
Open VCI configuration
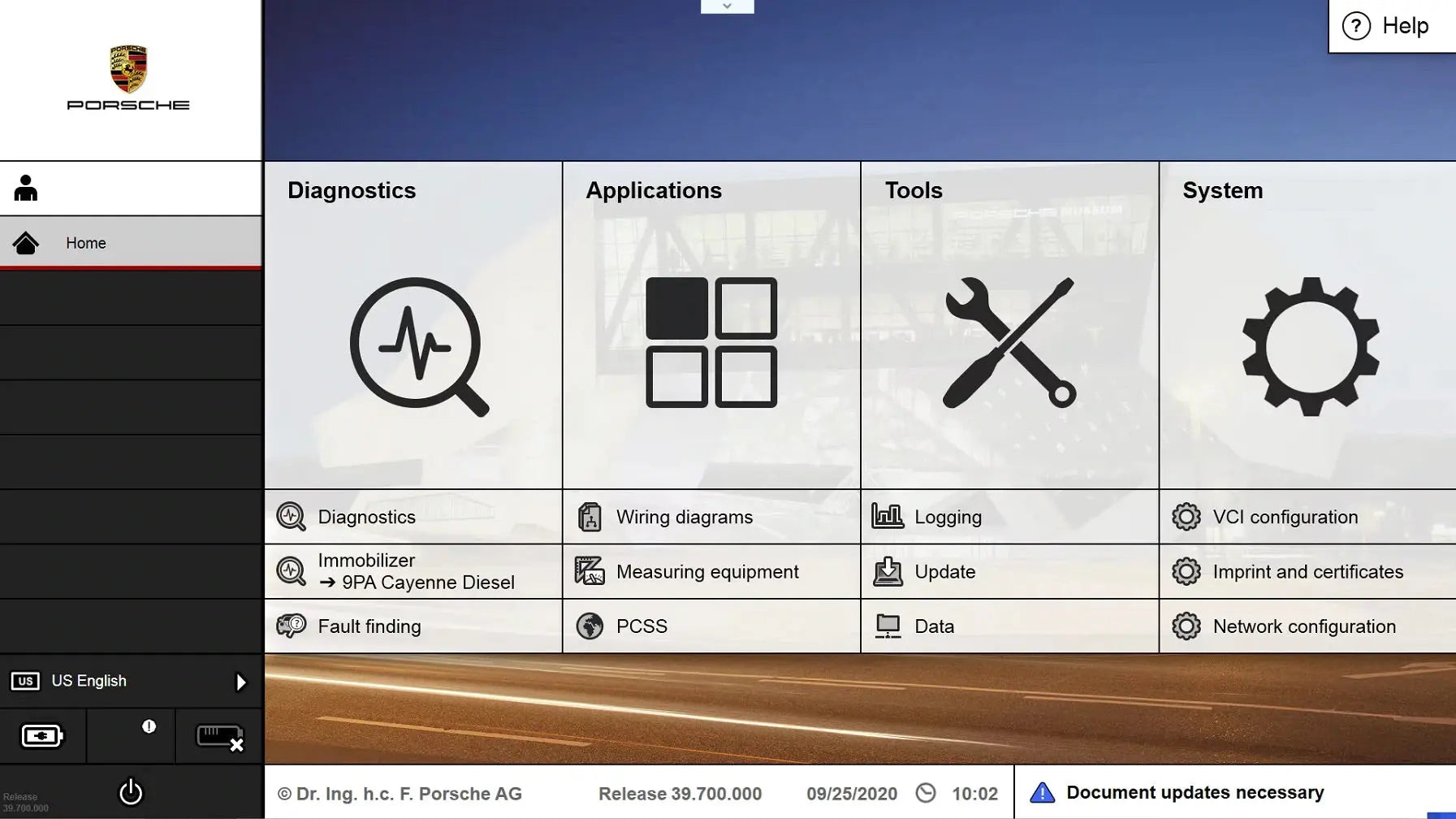[x=1285, y=517]
